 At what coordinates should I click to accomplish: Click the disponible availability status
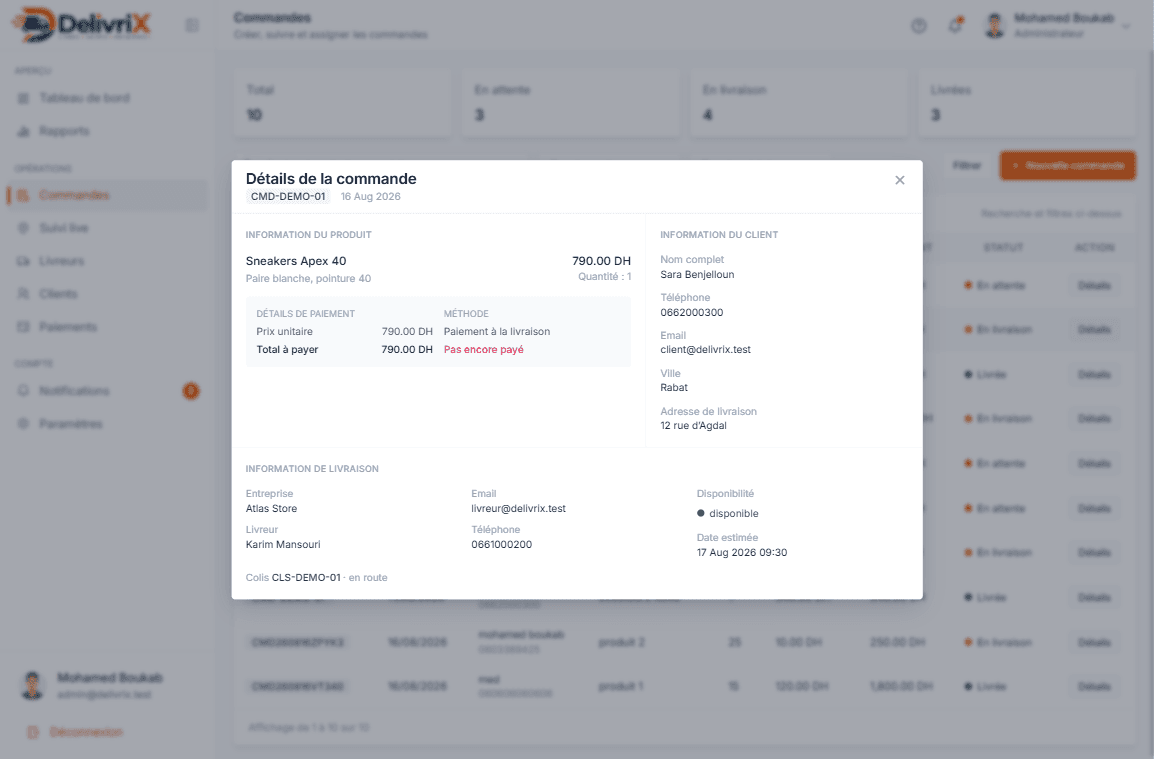[x=728, y=514]
